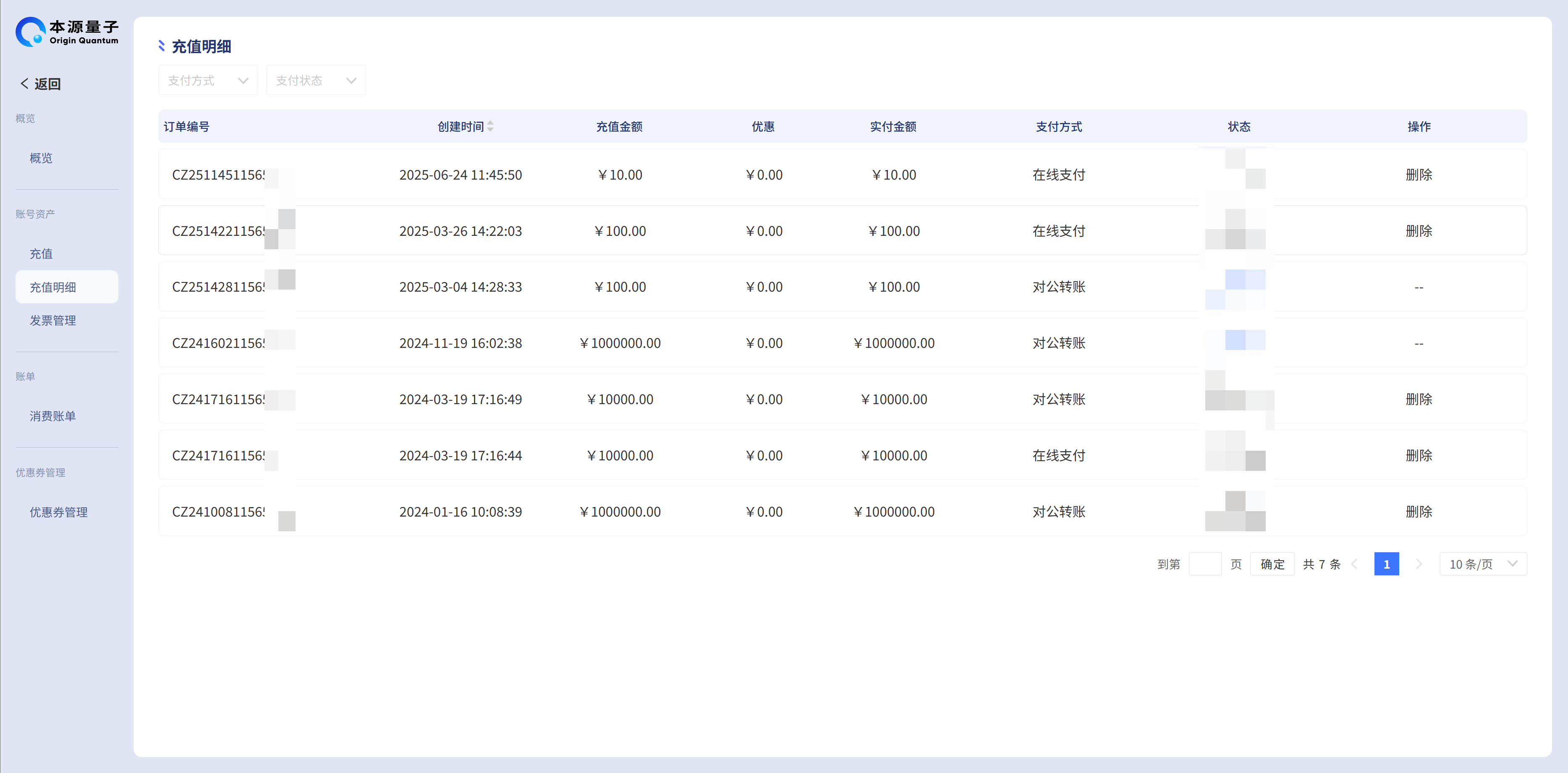Click the blue icon beside 充值明细 title

click(161, 46)
